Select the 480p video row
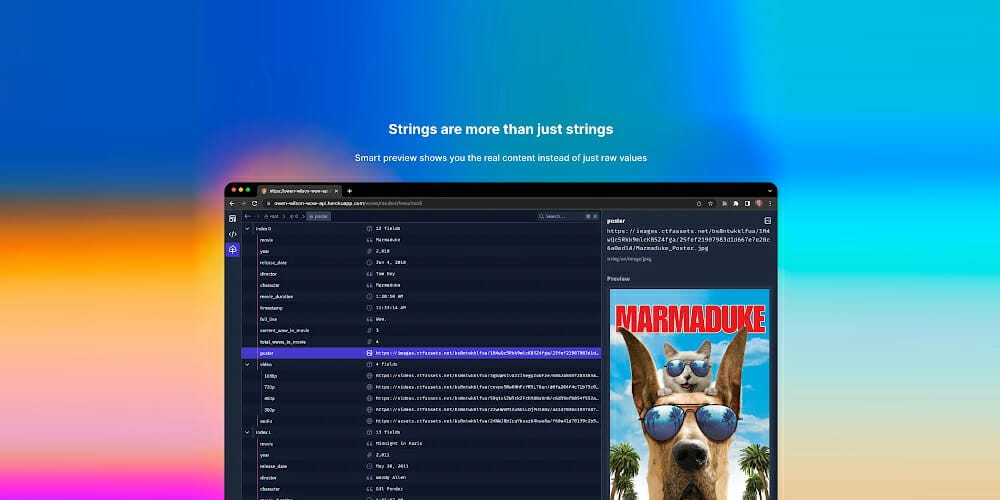Screen dimensions: 1000x500 point(422,398)
